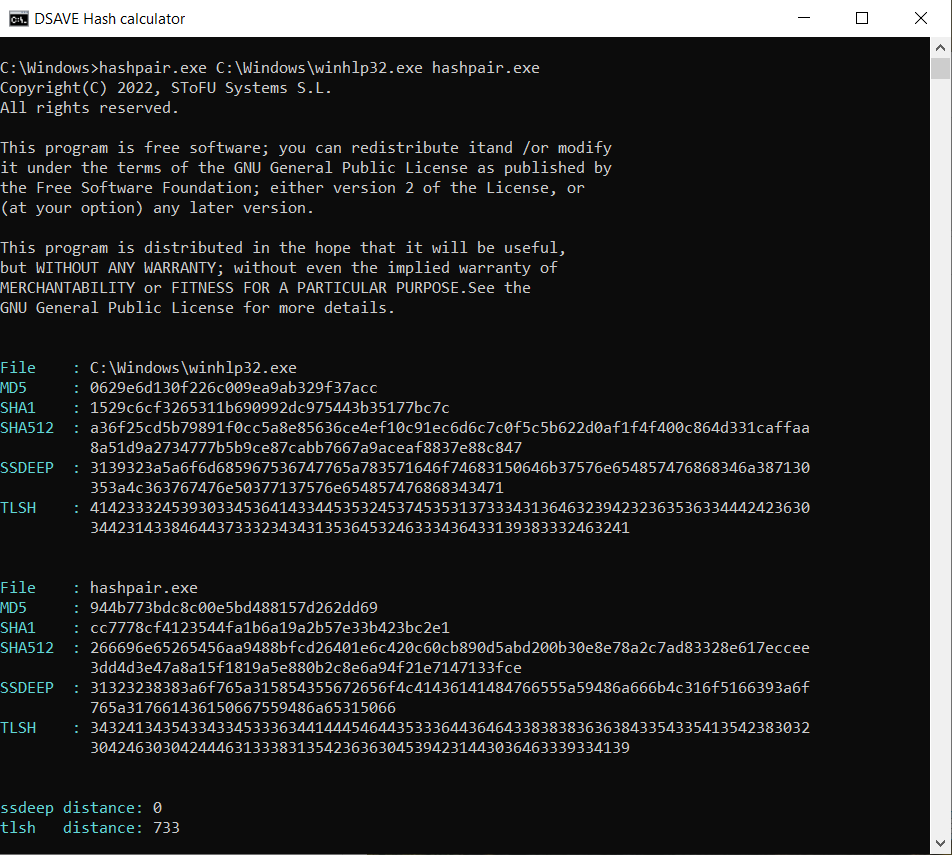
Task: Click the C:\Windows\winhlp32.exe path in the File line
Action: 193,368
